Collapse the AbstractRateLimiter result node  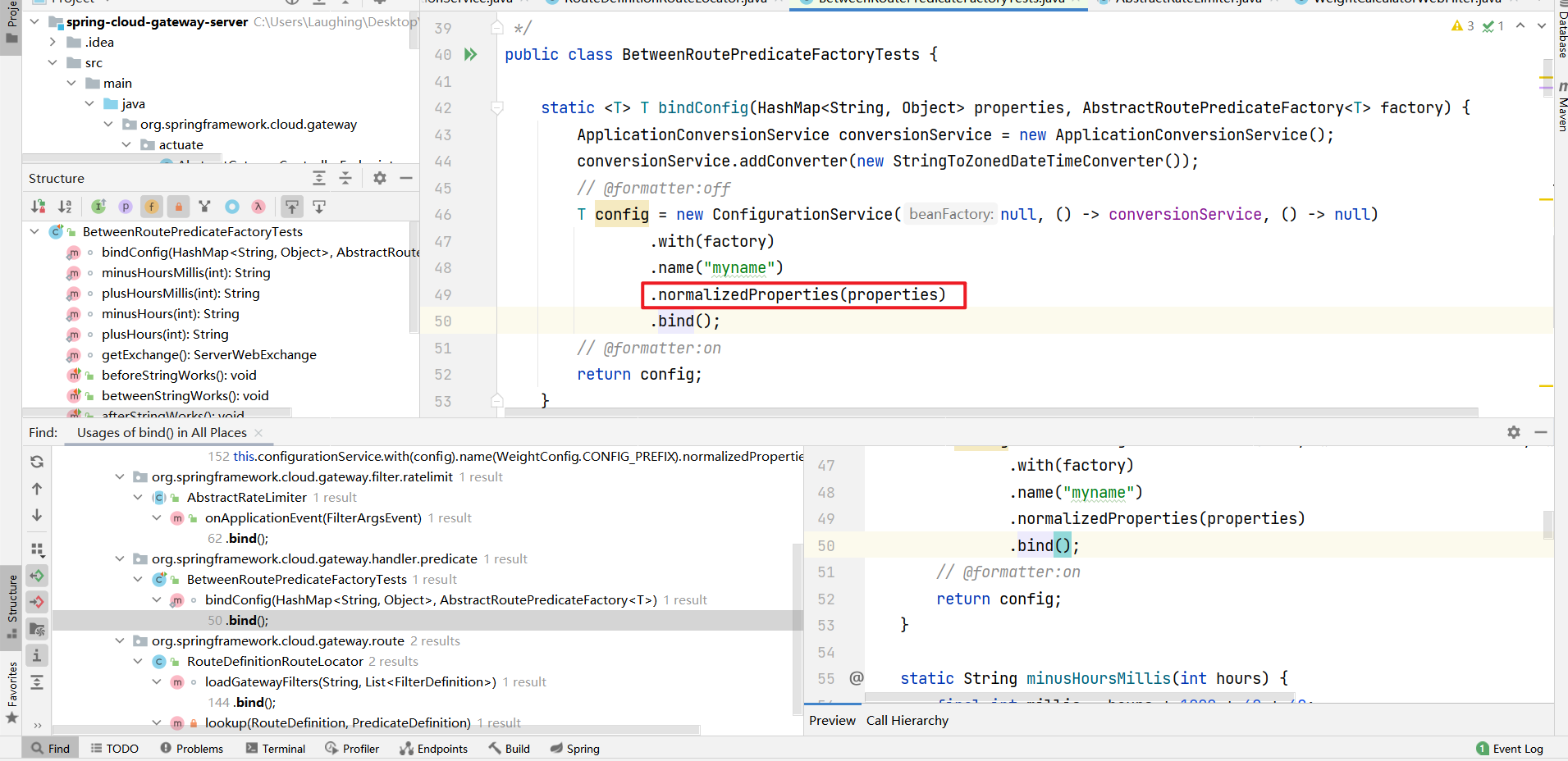(x=138, y=497)
